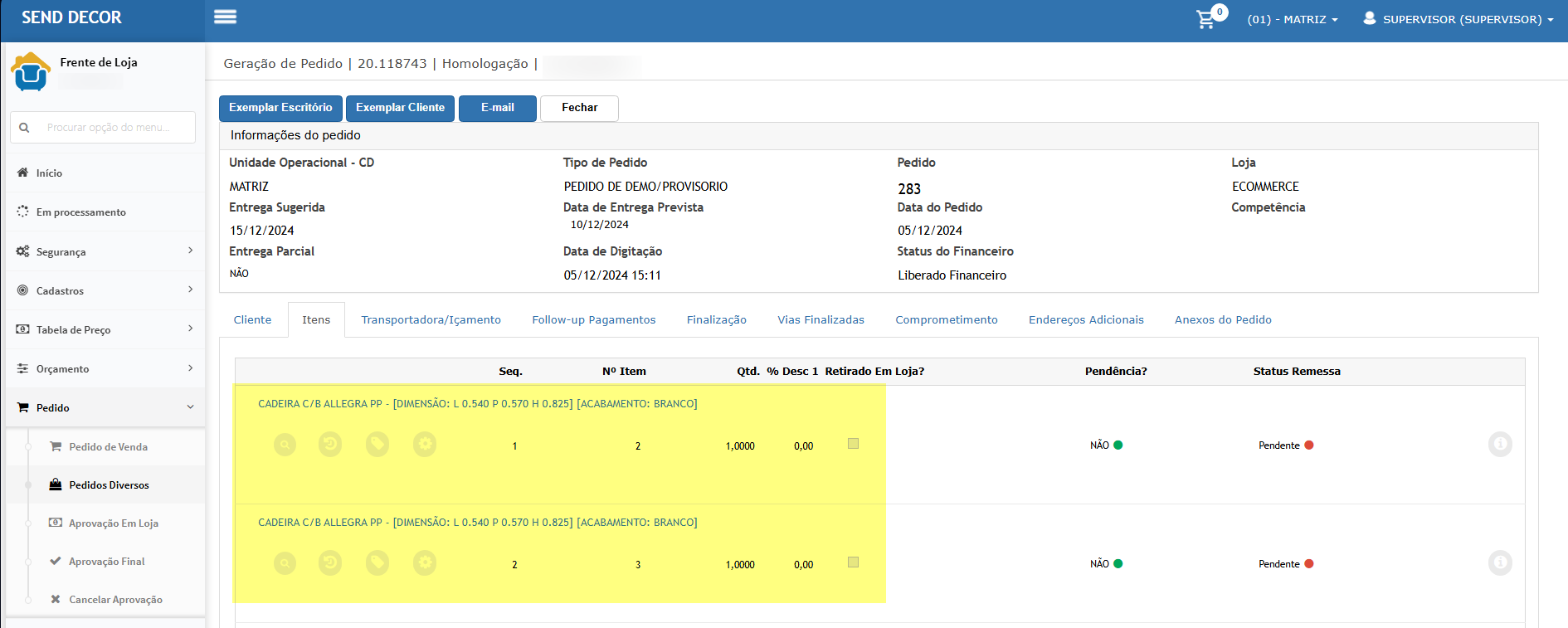Click the gear icon on item seq. 2
Viewport: 1568px width, 628px height.
pyautogui.click(x=425, y=563)
